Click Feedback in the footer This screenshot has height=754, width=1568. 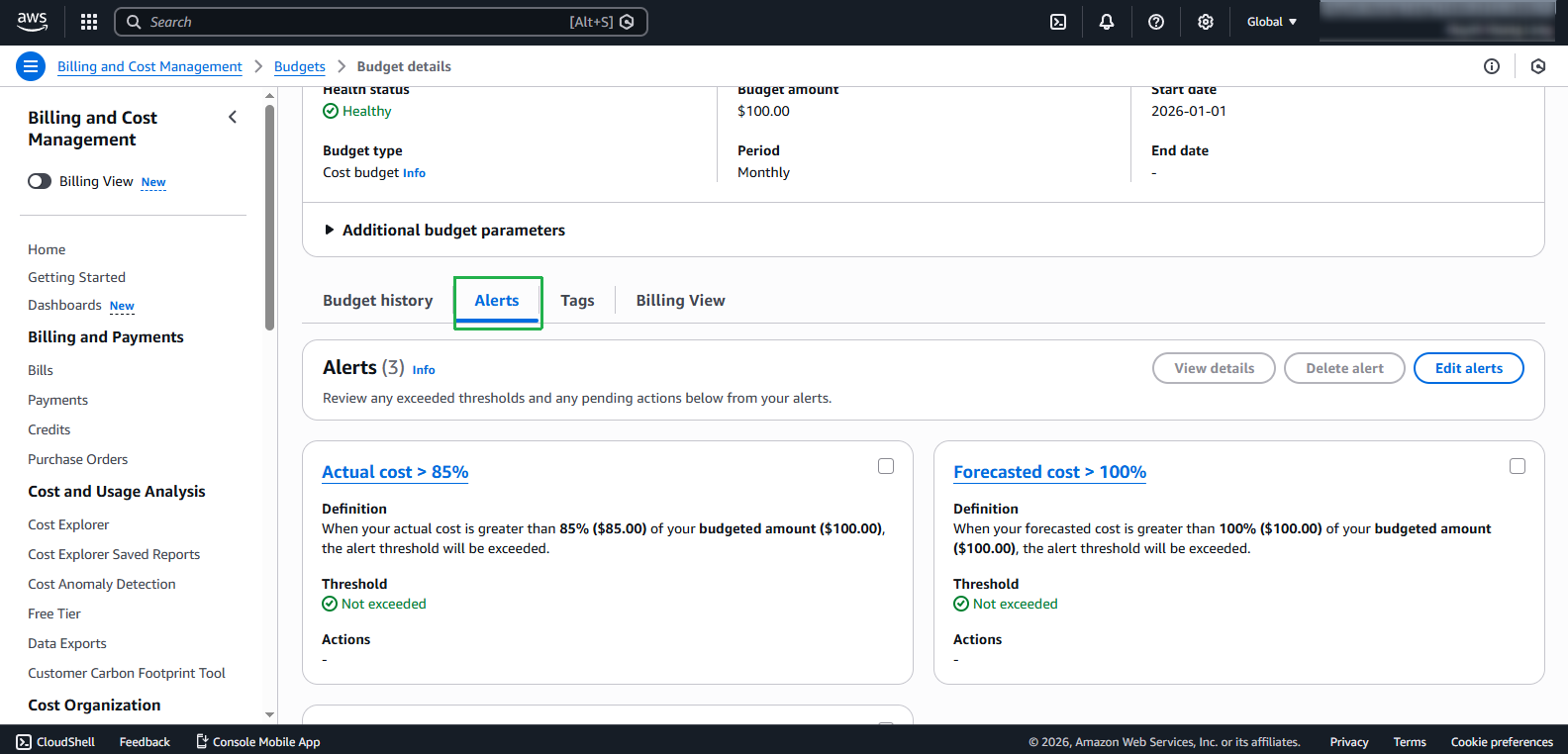click(145, 741)
